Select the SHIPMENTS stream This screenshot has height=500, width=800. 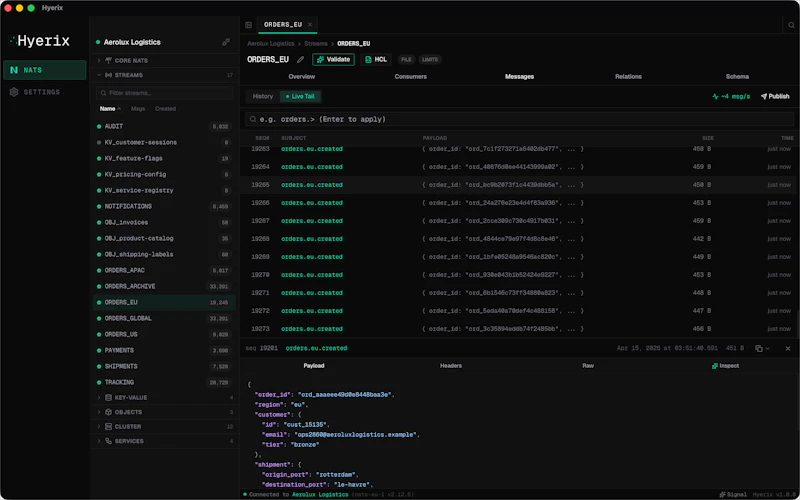tap(164, 366)
